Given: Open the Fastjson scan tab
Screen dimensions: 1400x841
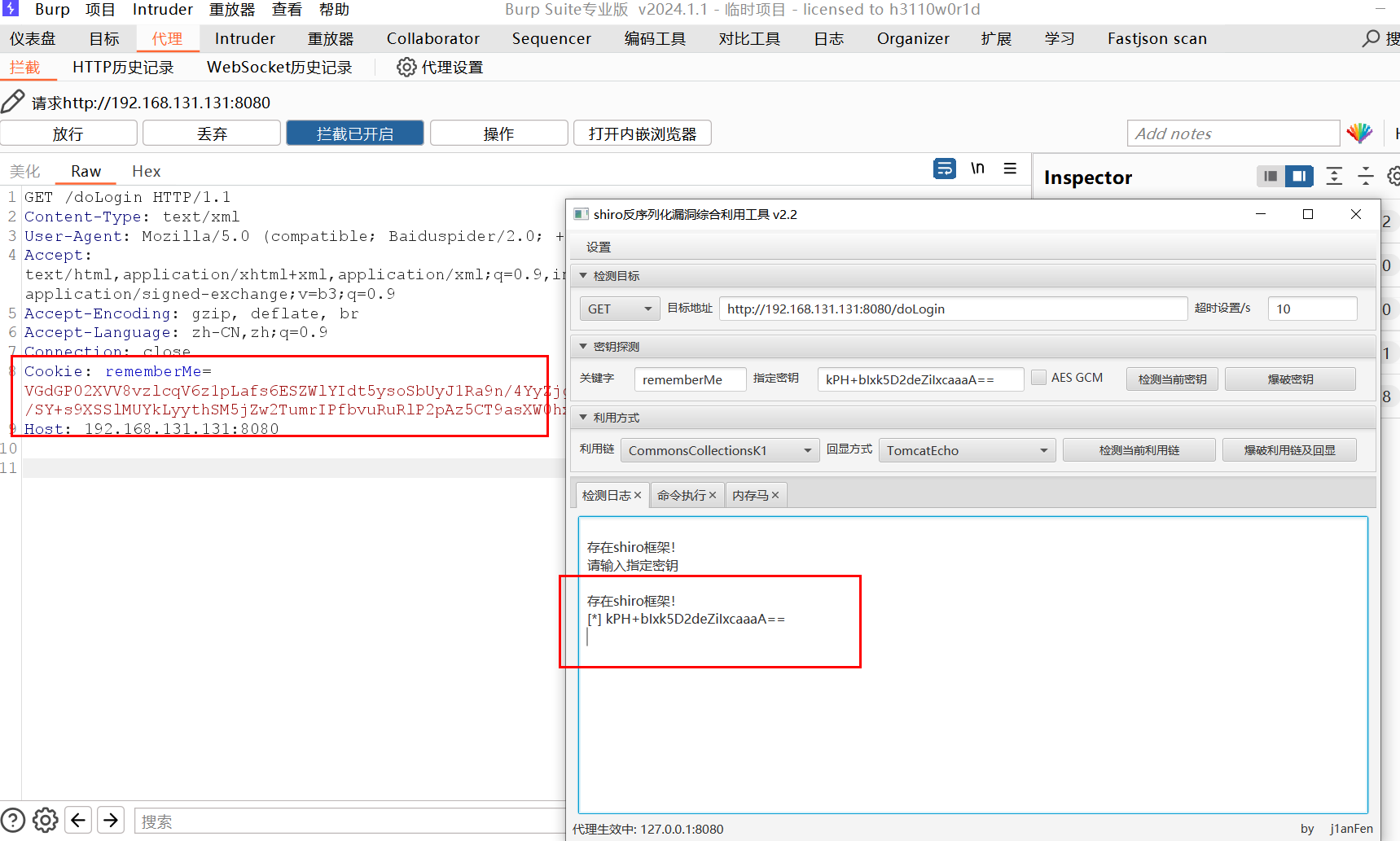Looking at the screenshot, I should pyautogui.click(x=1157, y=38).
